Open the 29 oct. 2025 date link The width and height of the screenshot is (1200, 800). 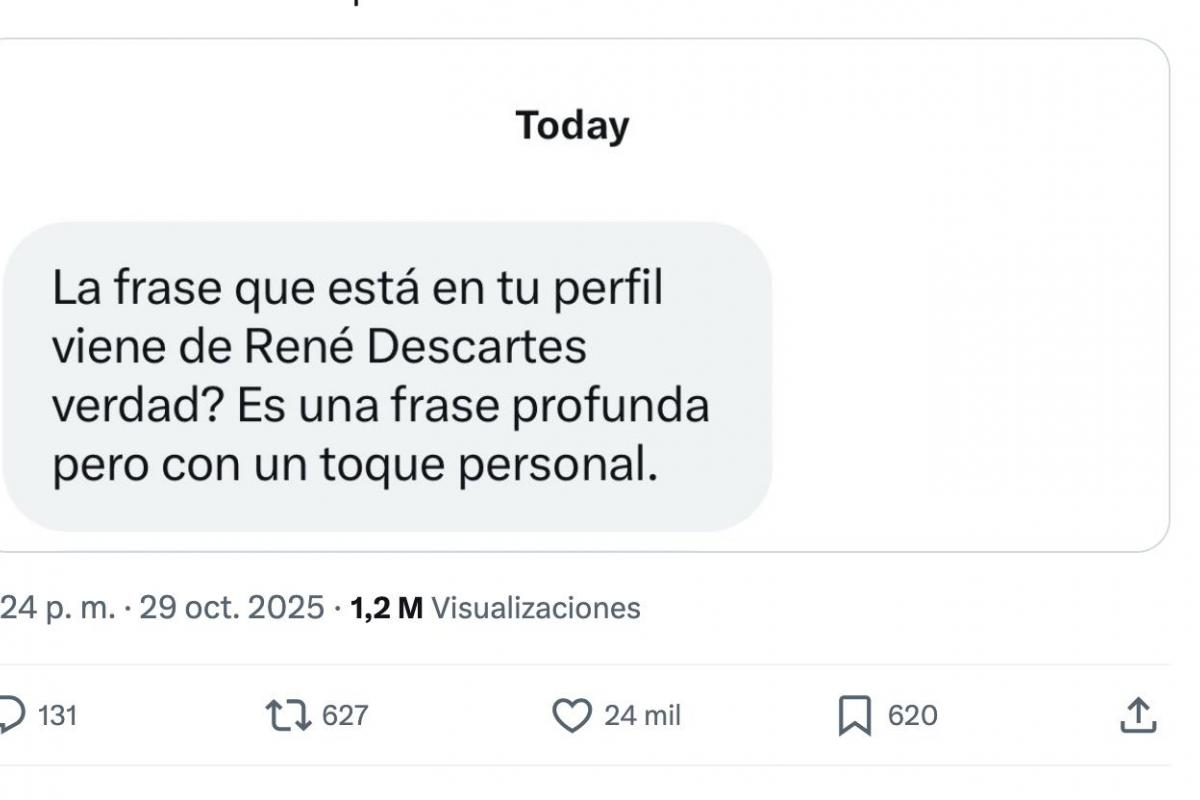(x=231, y=607)
